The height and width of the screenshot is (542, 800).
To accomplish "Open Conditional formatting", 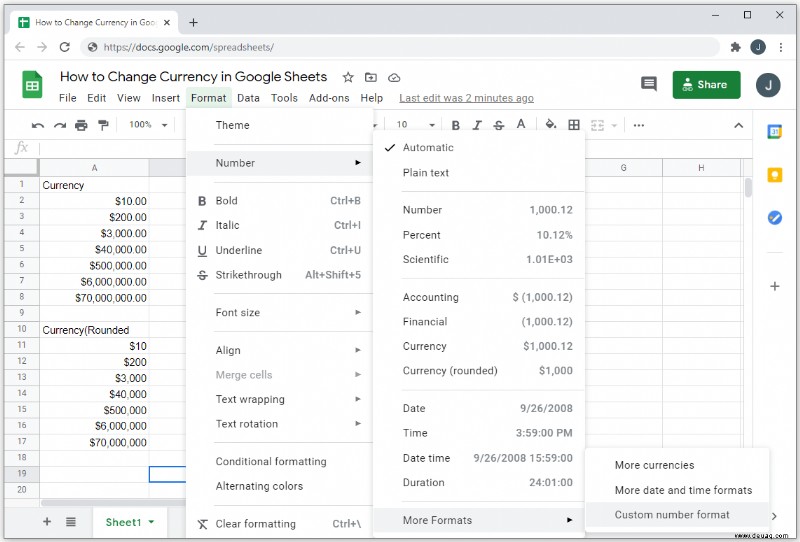I will point(280,461).
